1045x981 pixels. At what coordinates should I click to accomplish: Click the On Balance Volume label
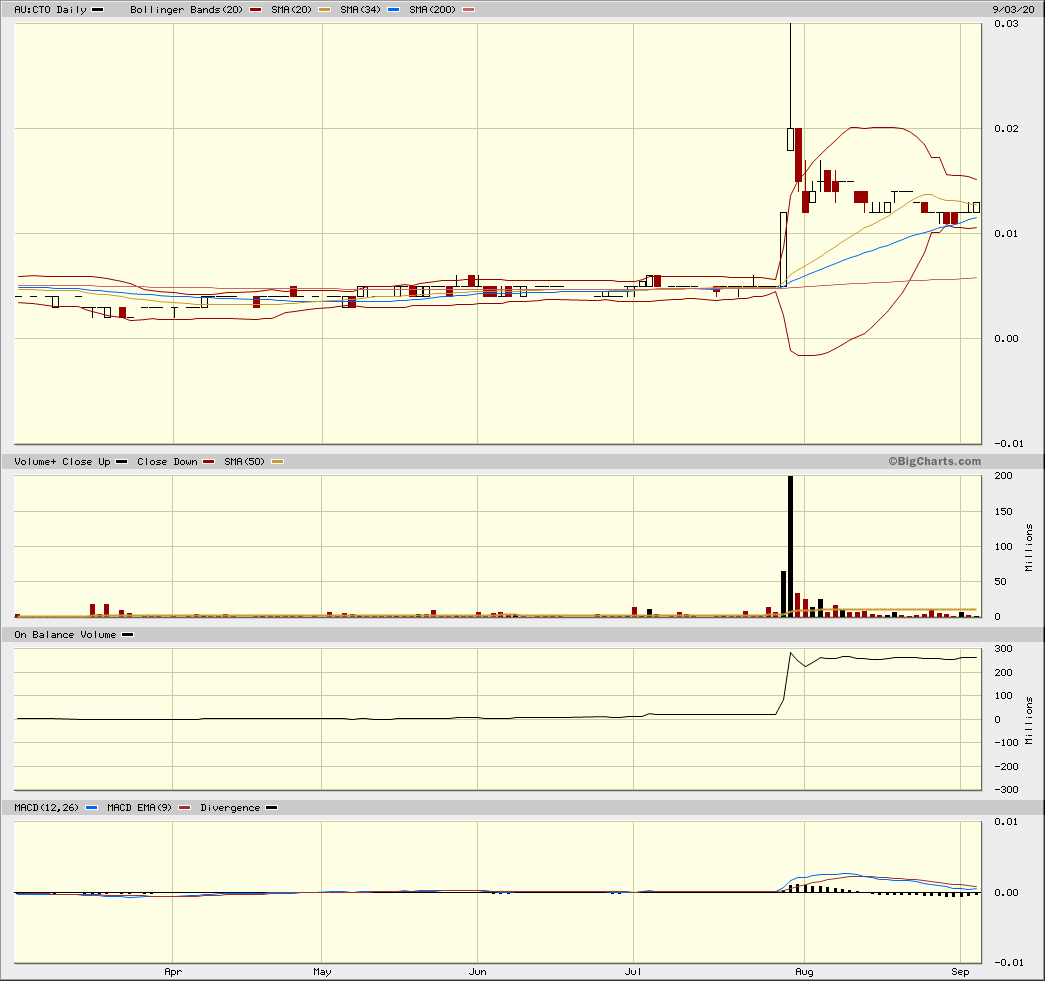click(65, 634)
